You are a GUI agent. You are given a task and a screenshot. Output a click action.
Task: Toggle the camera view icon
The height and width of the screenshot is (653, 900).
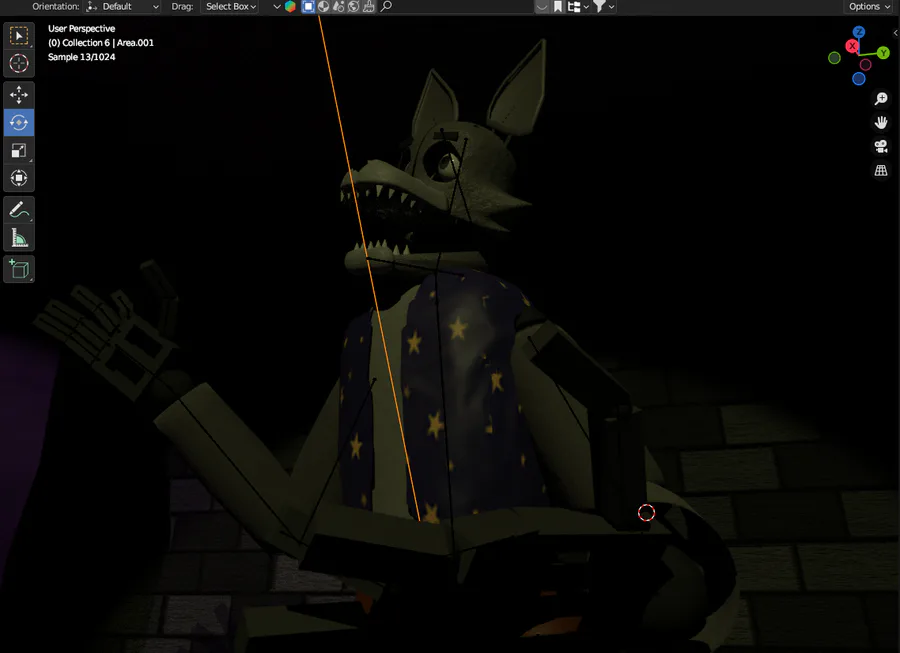click(x=881, y=146)
